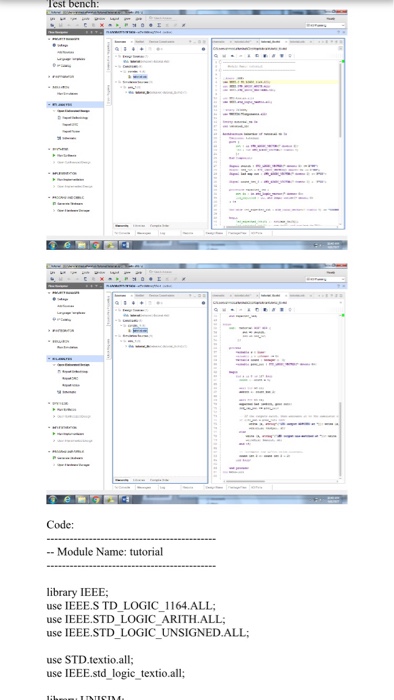The width and height of the screenshot is (394, 700).
Task: Click Windows Start orb on first screenshot taskbar
Action: (x=53, y=245)
